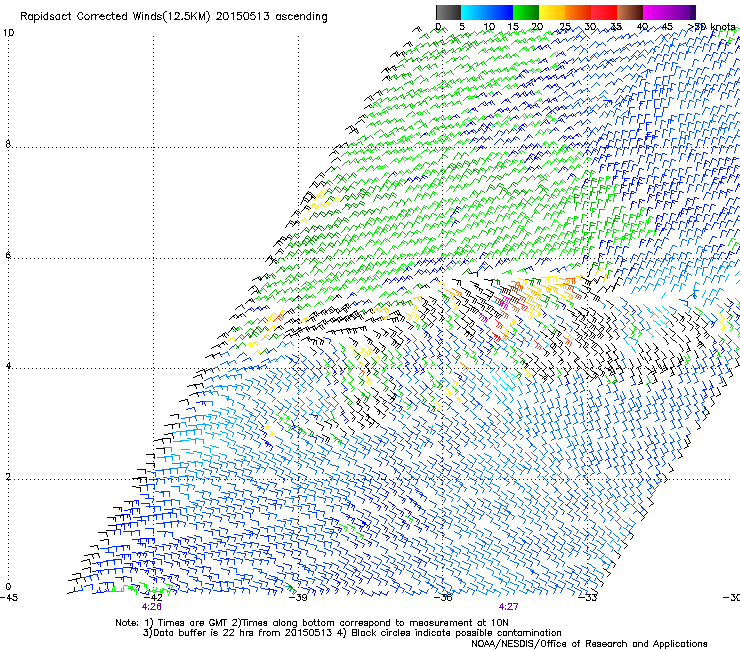The height and width of the screenshot is (650, 740).
Task: Click the note 'Times are GMT' line
Action: pos(312,623)
